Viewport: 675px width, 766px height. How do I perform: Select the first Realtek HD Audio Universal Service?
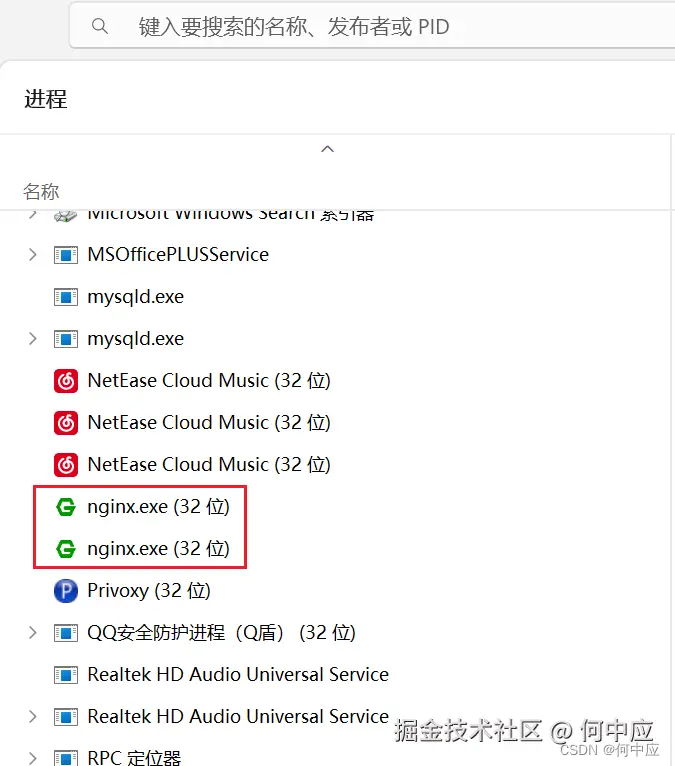pos(238,675)
